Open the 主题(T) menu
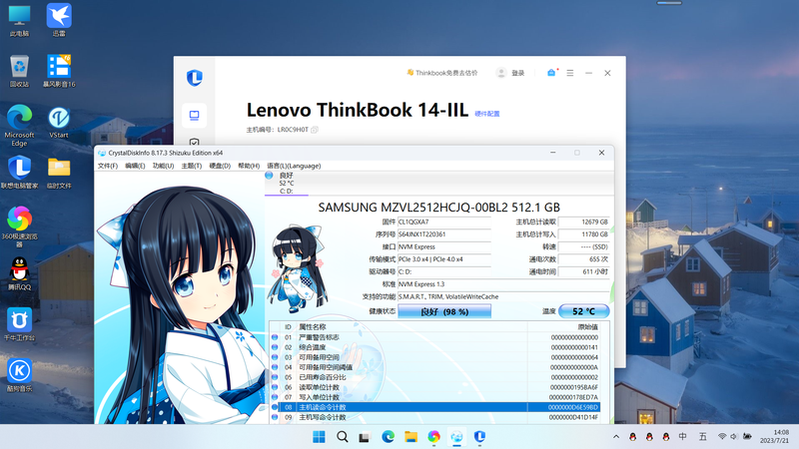This screenshot has width=799, height=449. (192, 166)
